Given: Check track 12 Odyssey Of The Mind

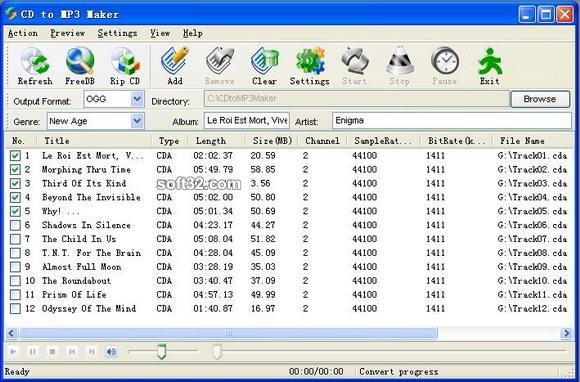Looking at the screenshot, I should (x=15, y=309).
